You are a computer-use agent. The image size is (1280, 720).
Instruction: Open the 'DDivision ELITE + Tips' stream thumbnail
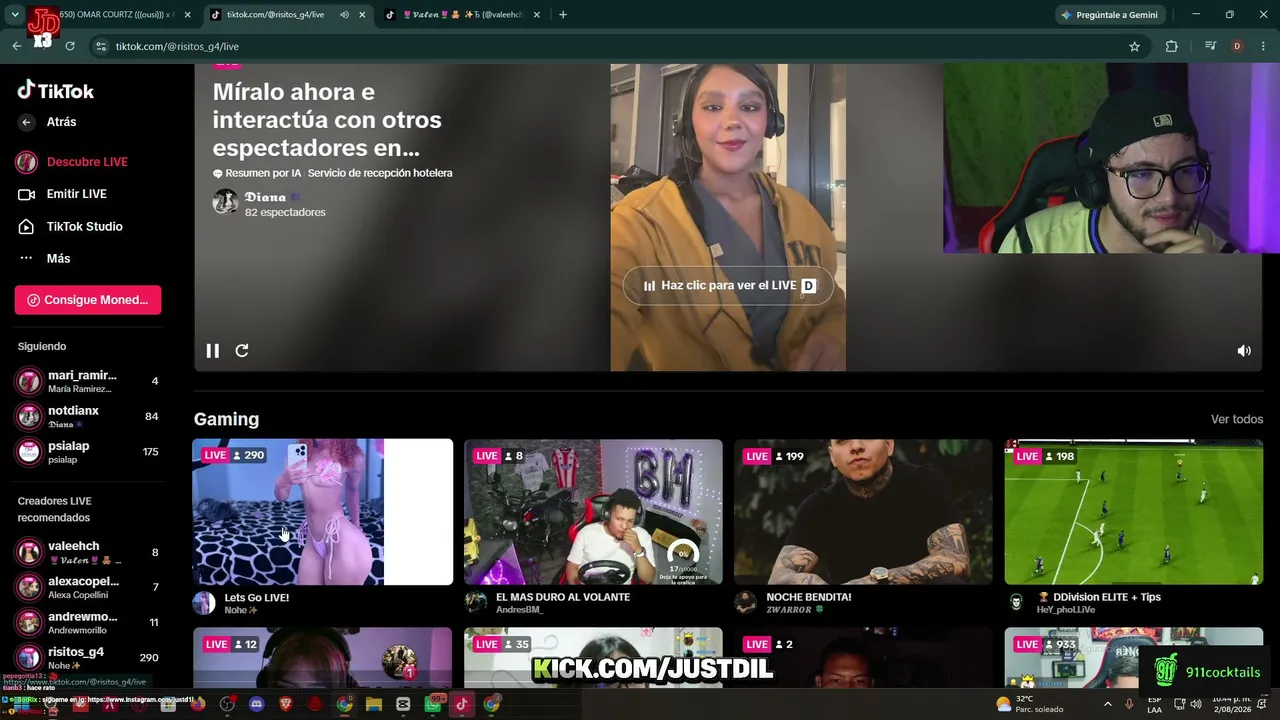[1134, 512]
